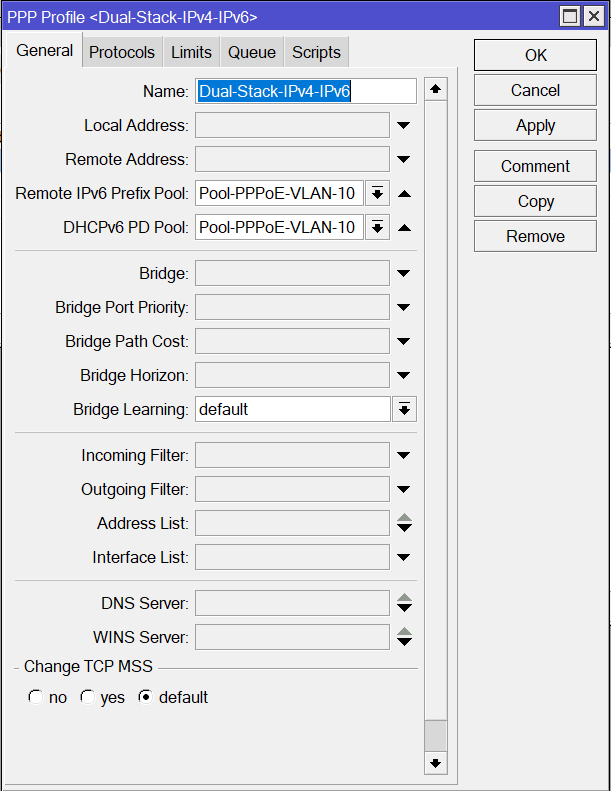
Task: Expand the Local Address field arrow
Action: click(404, 126)
